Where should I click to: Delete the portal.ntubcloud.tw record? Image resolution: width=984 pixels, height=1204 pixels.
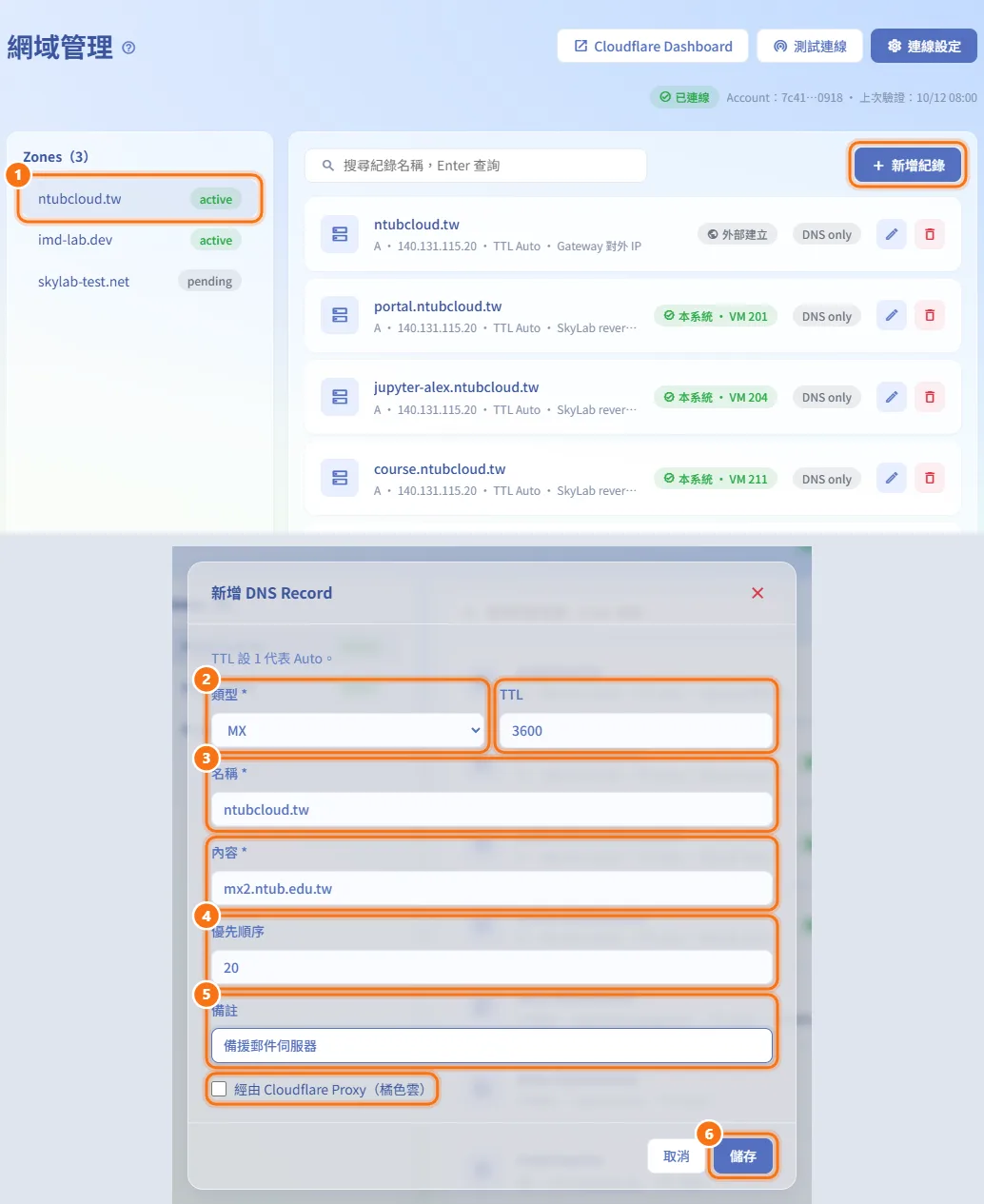coord(930,315)
